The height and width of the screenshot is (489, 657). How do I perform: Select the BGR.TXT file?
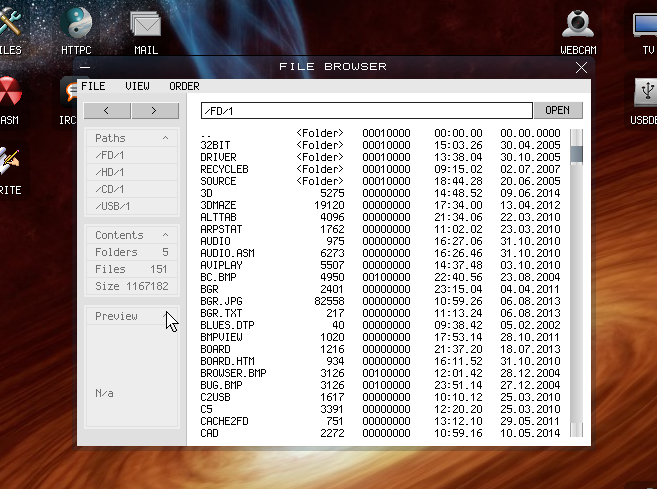pyautogui.click(x=380, y=313)
